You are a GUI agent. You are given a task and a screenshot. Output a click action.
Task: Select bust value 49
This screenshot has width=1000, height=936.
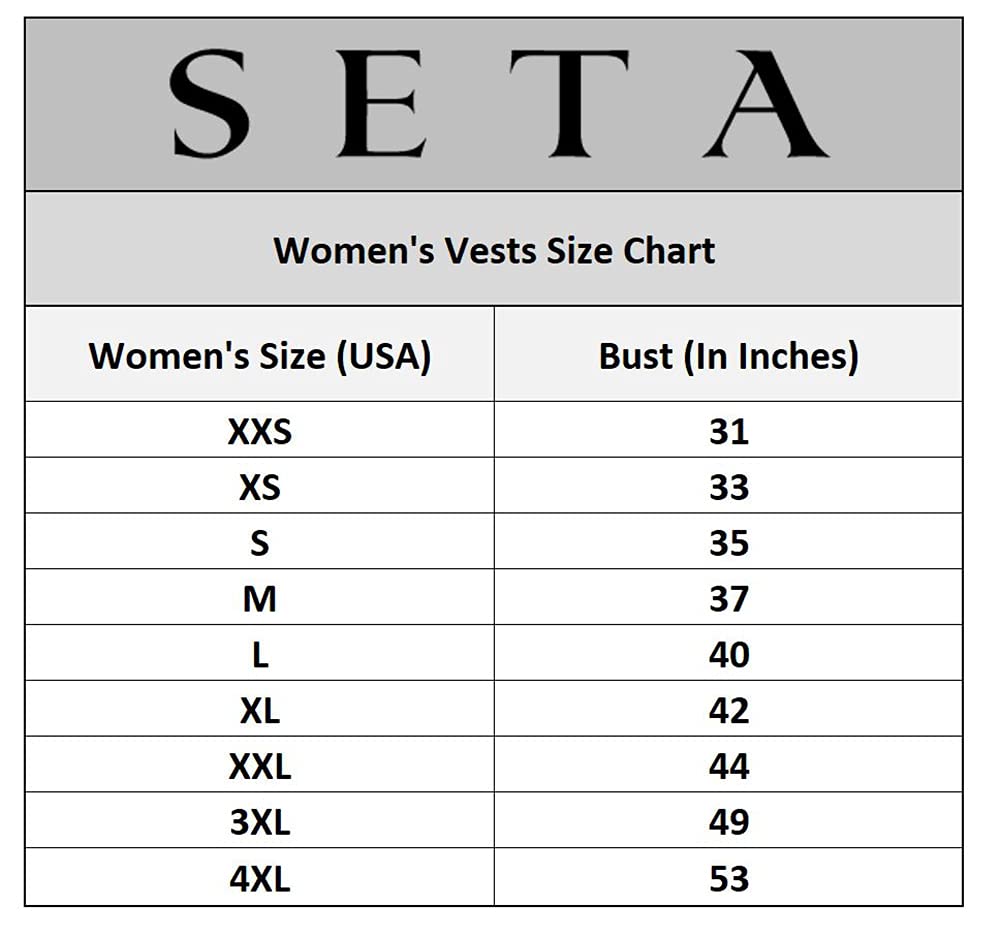pyautogui.click(x=728, y=823)
